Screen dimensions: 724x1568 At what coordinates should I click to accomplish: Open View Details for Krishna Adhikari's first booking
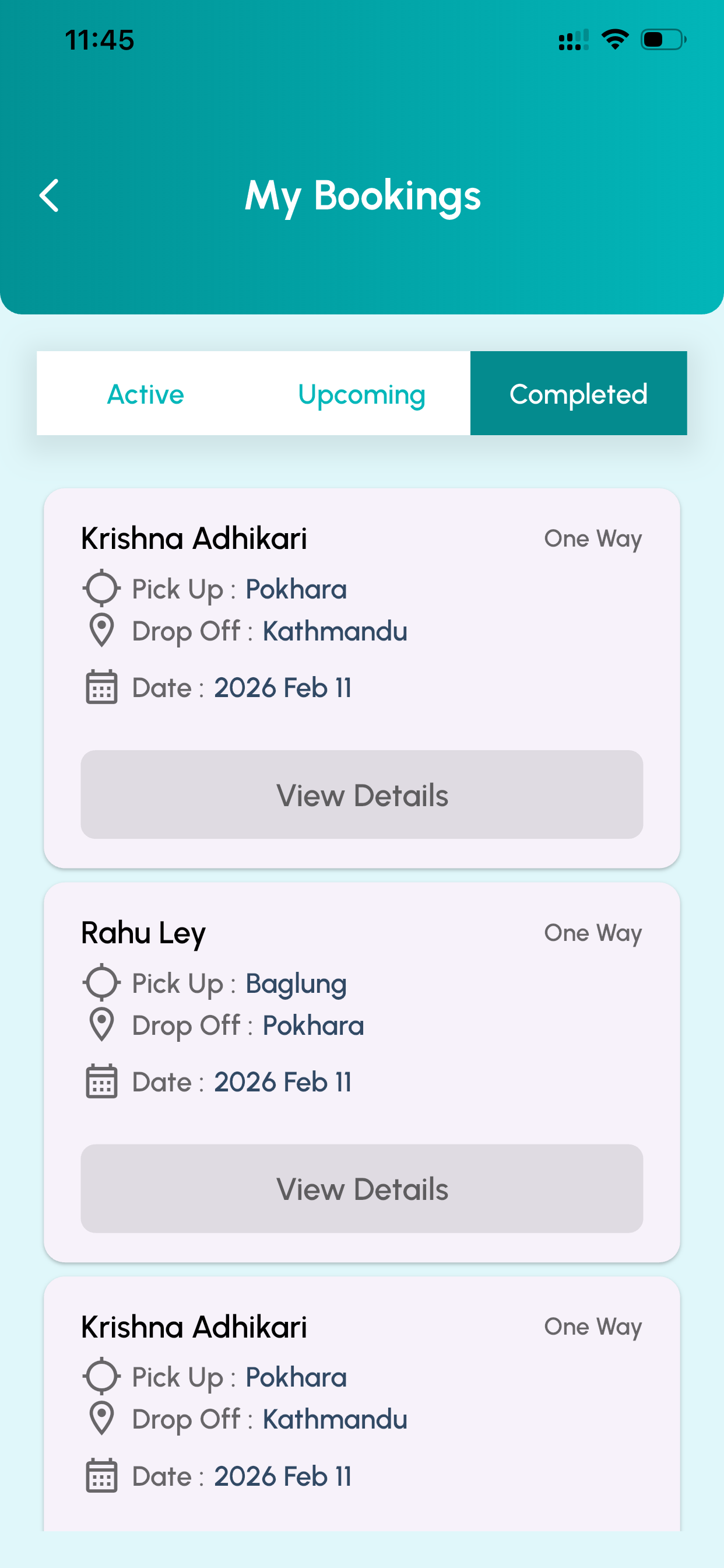362,794
